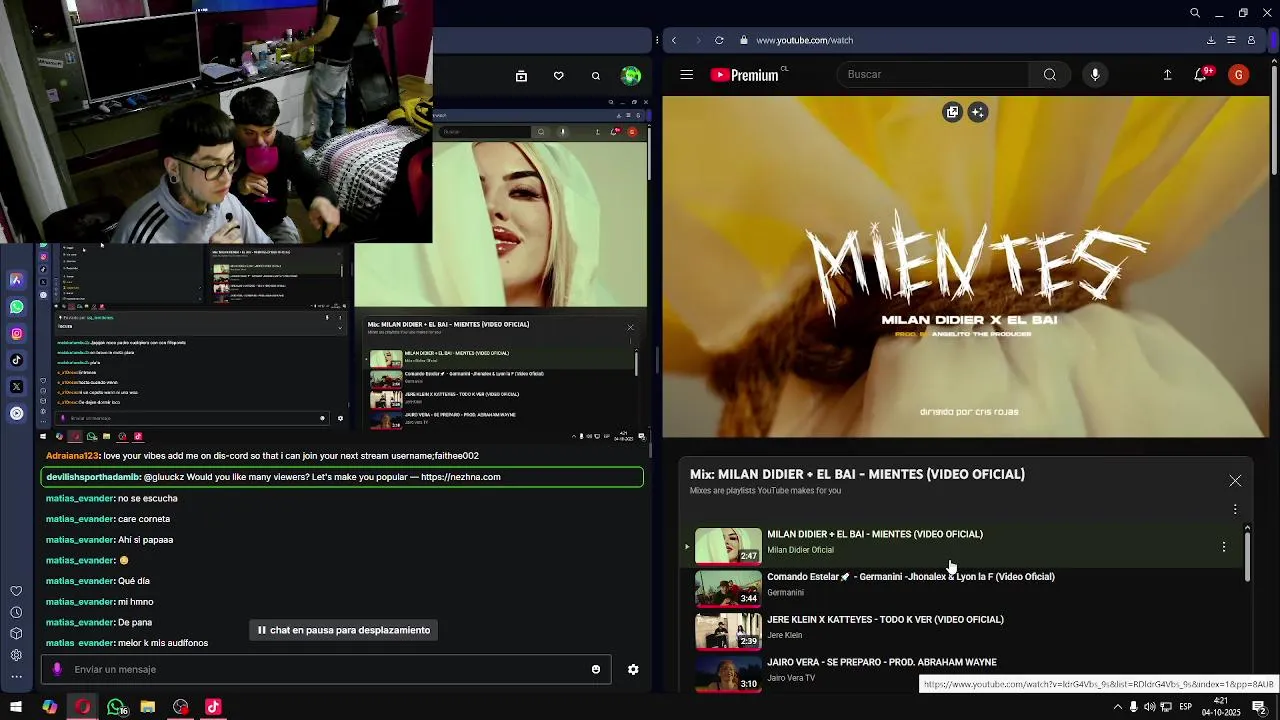The width and height of the screenshot is (1280, 720).
Task: Focus the Enviar un mensaje chat field
Action: click(x=325, y=669)
